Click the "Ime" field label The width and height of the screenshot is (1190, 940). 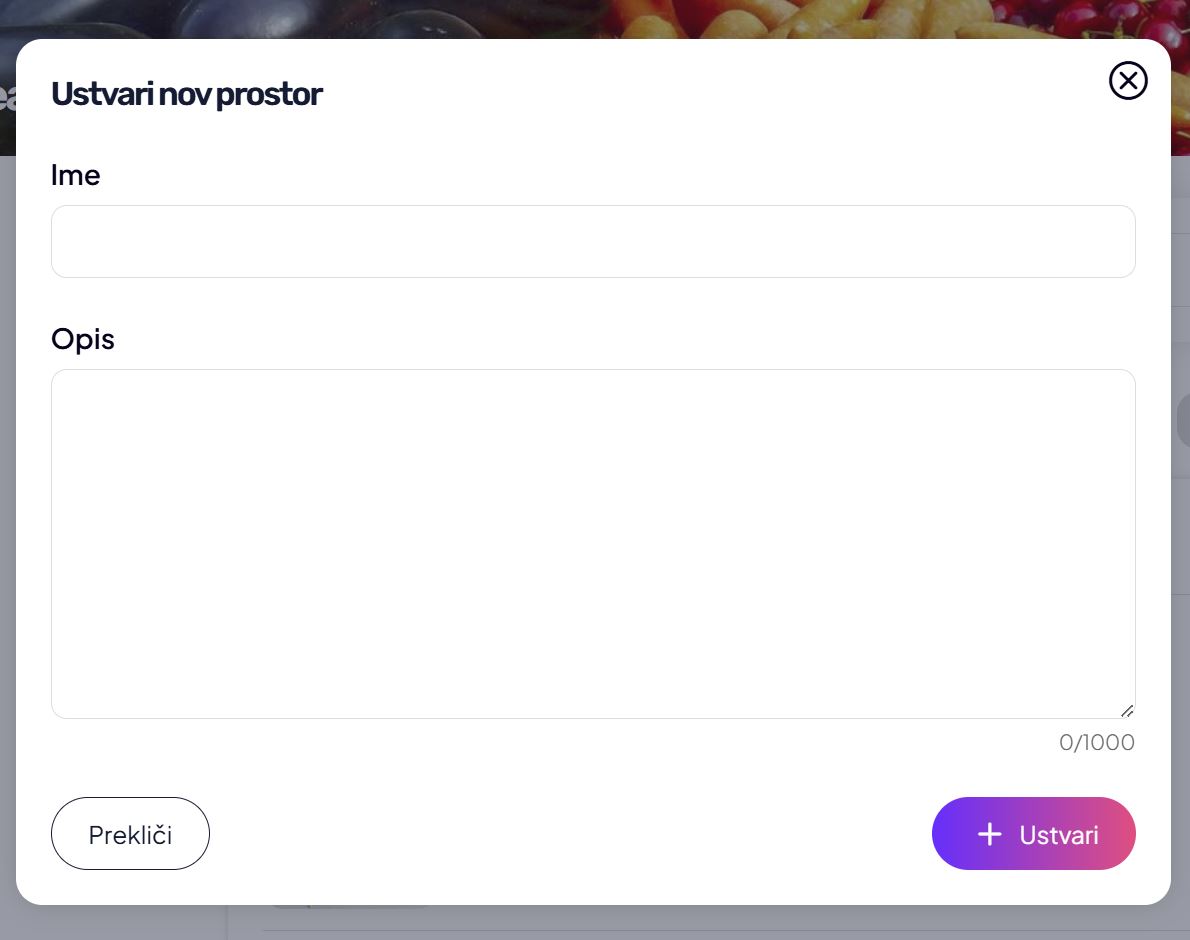click(76, 176)
